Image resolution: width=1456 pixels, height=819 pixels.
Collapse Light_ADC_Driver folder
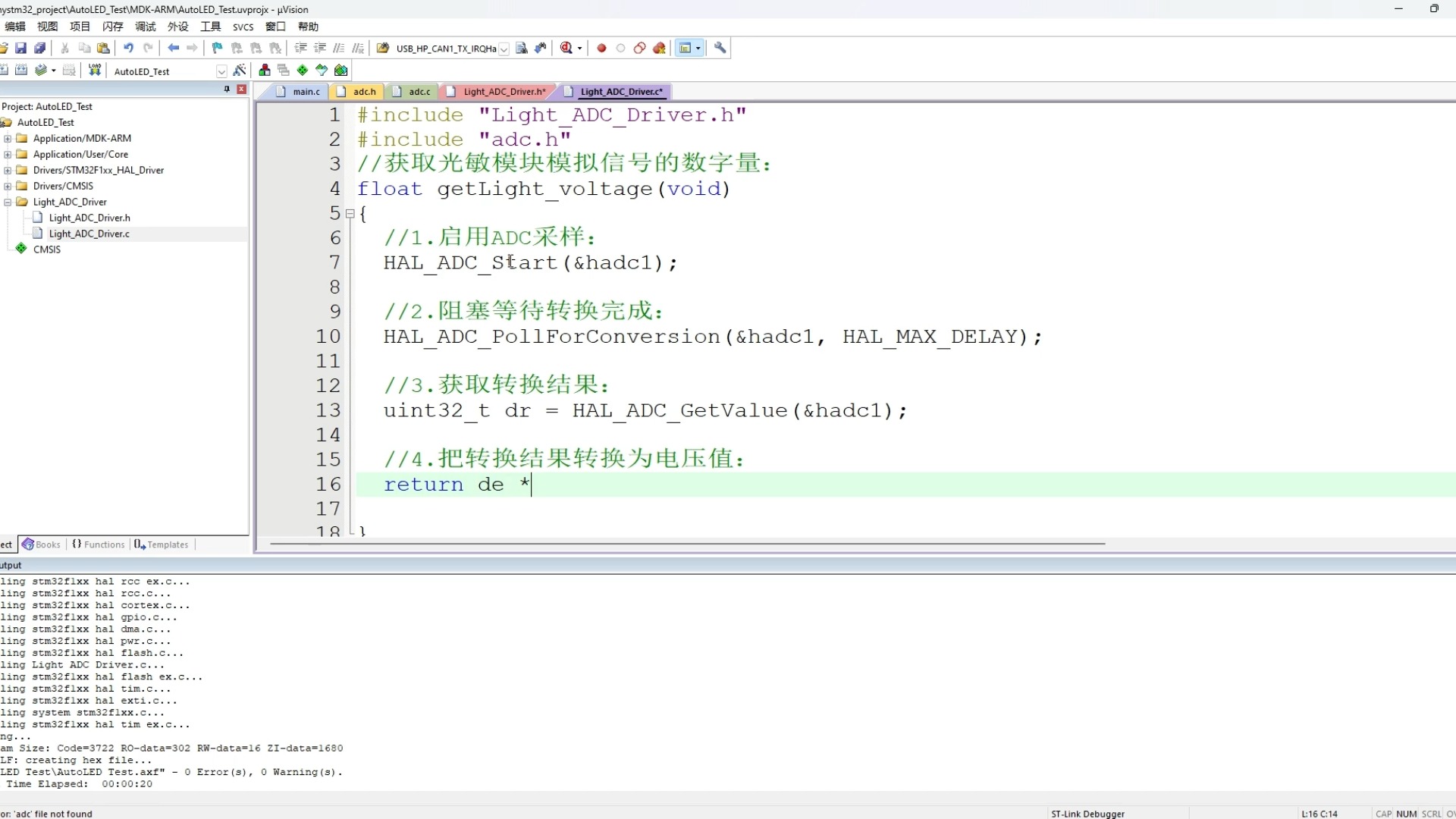[x=8, y=202]
